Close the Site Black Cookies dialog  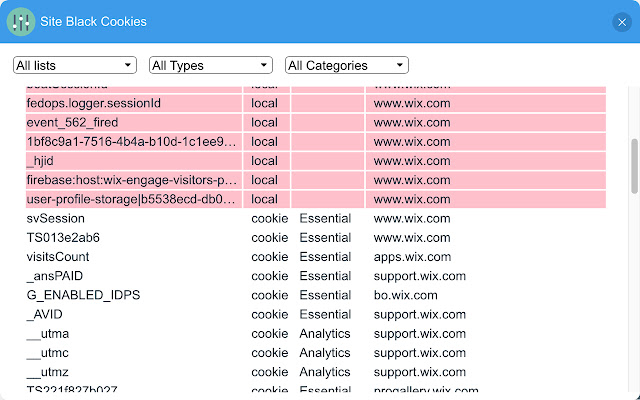coord(621,22)
